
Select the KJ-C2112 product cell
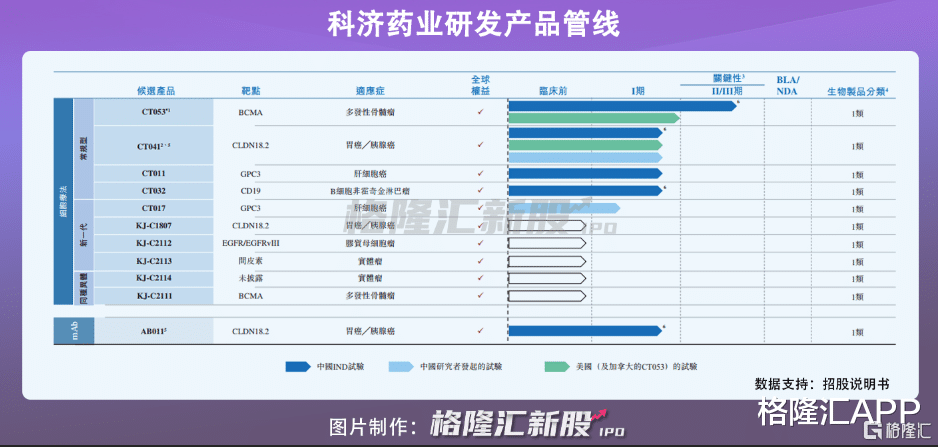(154, 244)
